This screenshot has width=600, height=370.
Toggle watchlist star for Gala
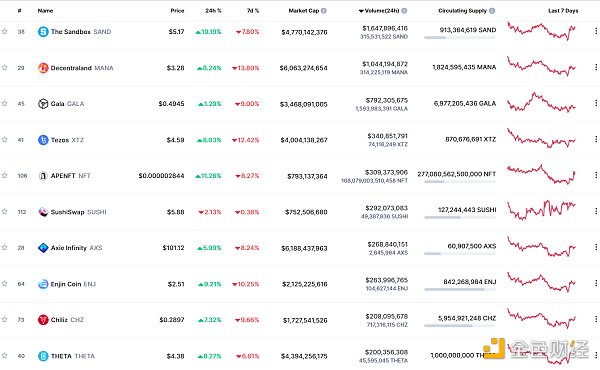click(x=5, y=103)
